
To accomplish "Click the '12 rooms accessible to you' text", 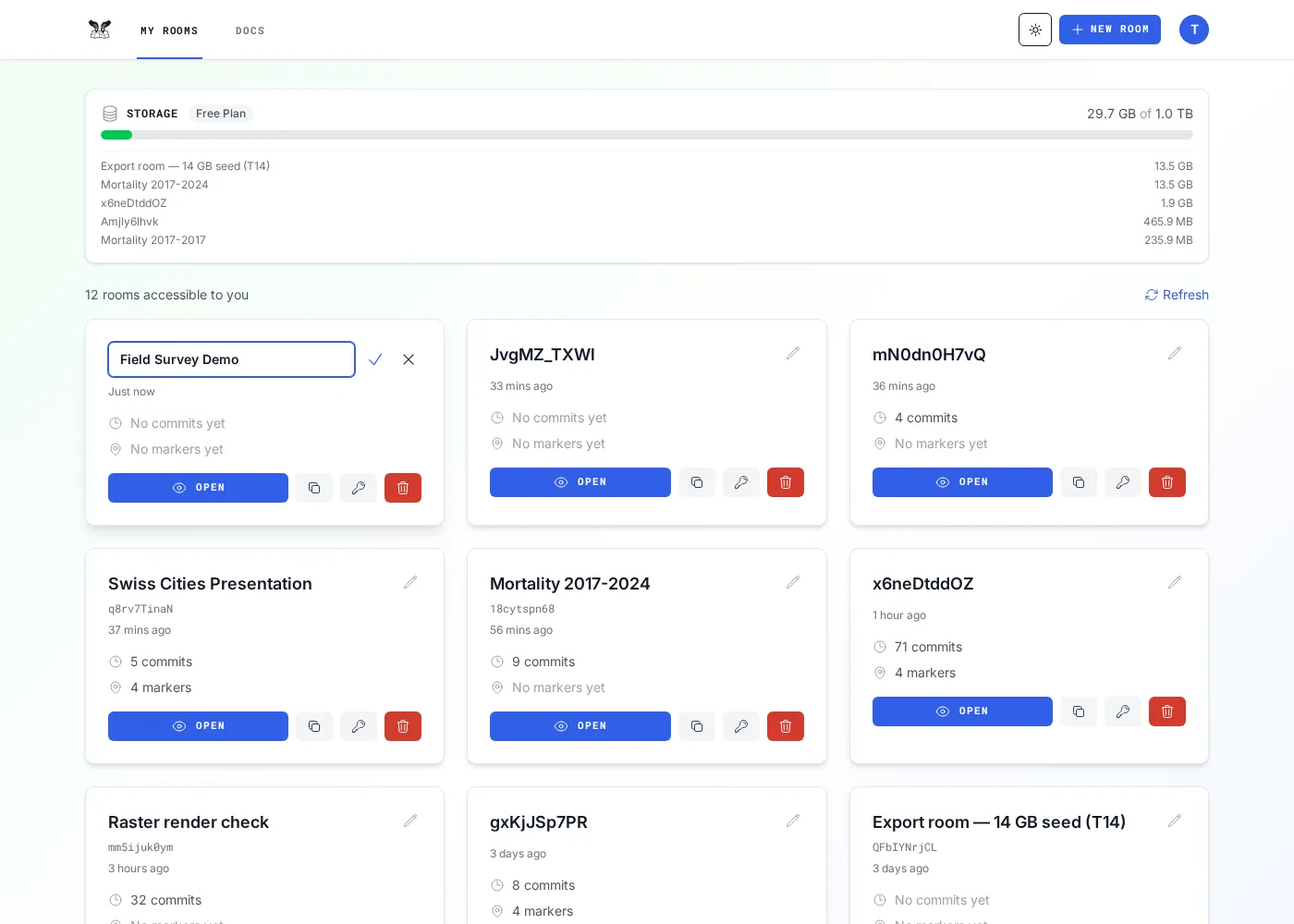I will (x=166, y=295).
